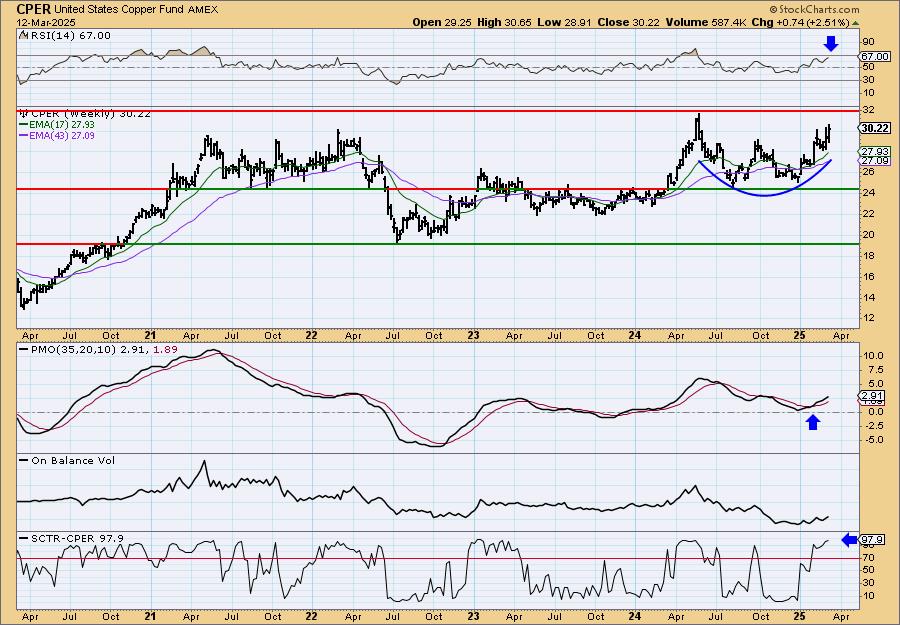Screen dimensions: 900x625
Task: Click the SCTR-CPER 97.9 panel label
Action: pos(77,539)
